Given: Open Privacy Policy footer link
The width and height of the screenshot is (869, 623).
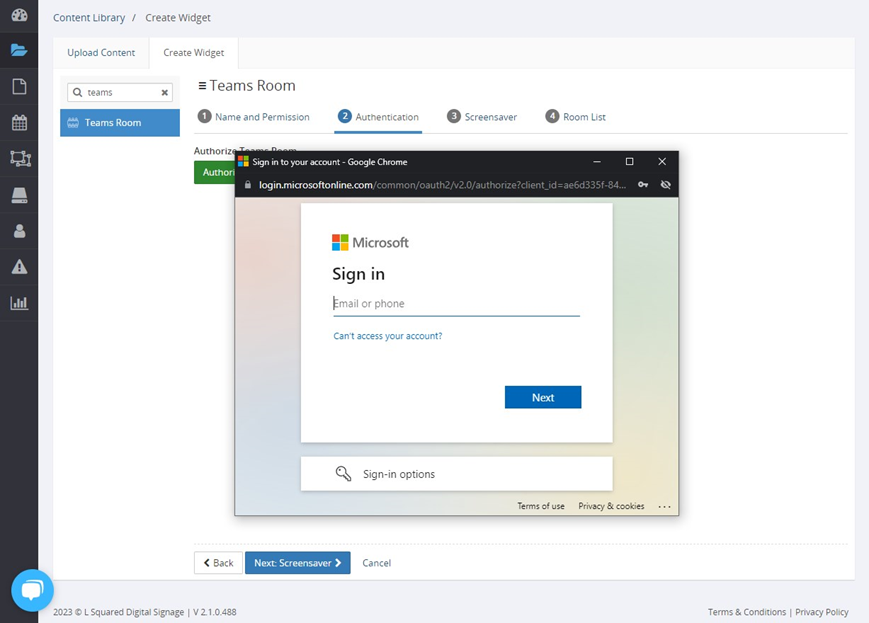Looking at the screenshot, I should [x=821, y=612].
